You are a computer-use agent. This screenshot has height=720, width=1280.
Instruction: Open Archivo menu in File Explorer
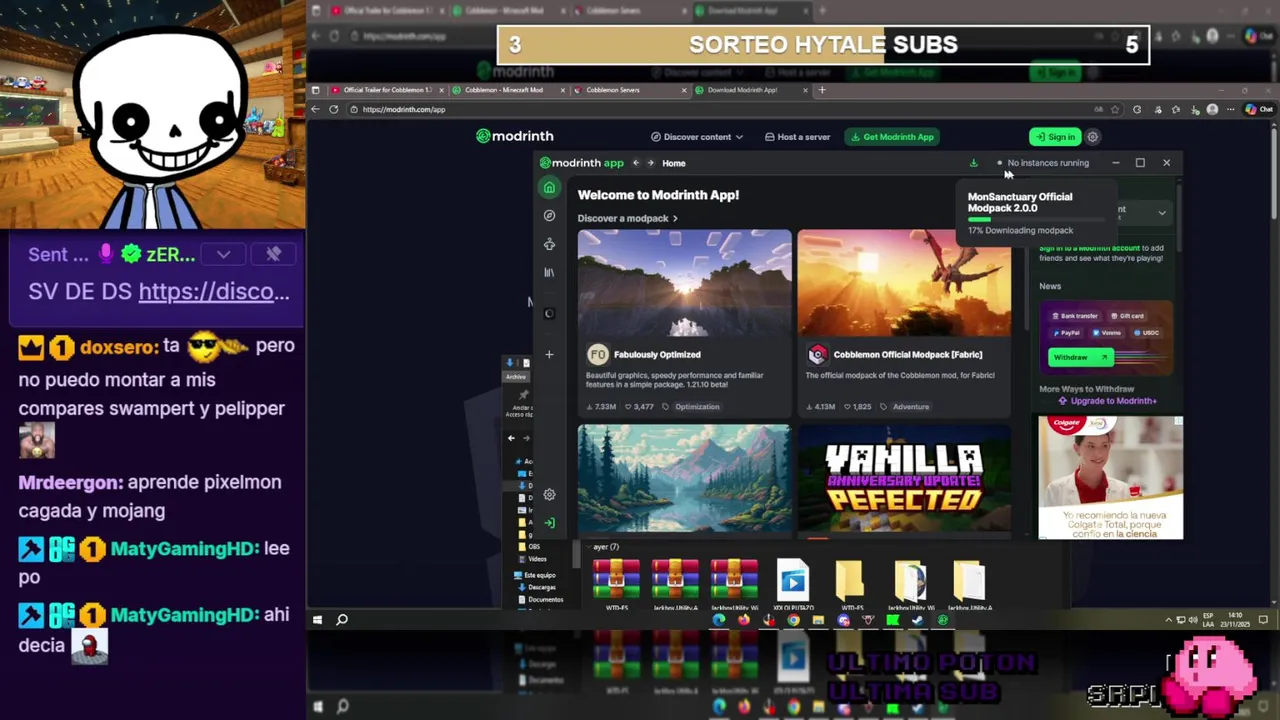tap(516, 377)
